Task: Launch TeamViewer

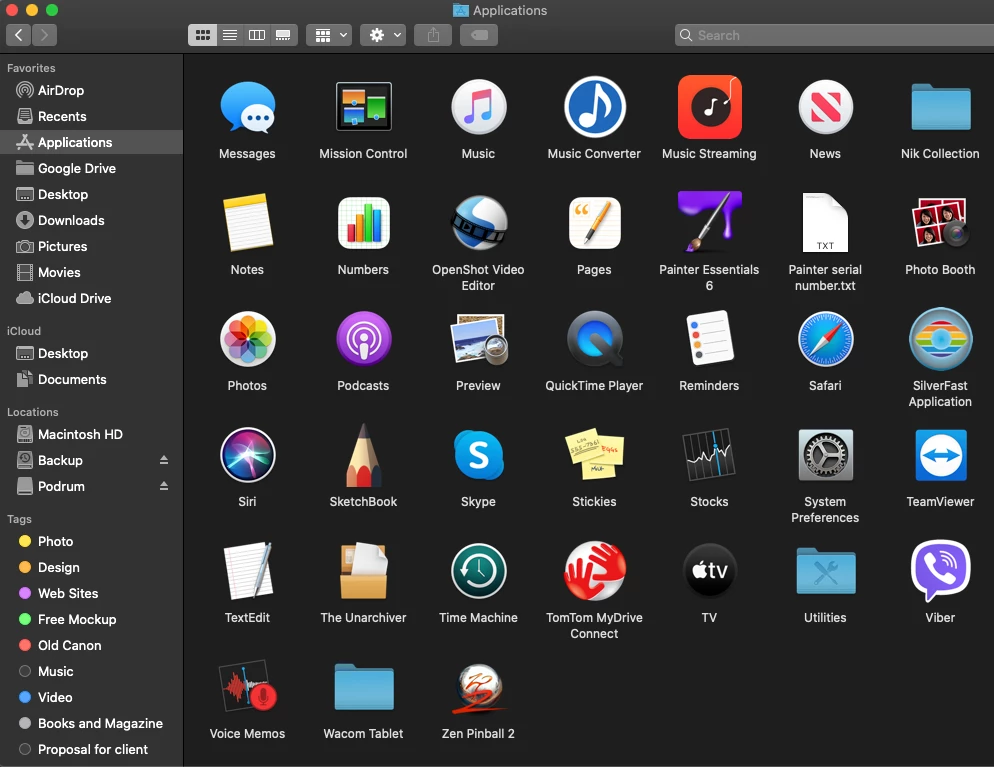Action: pos(941,455)
